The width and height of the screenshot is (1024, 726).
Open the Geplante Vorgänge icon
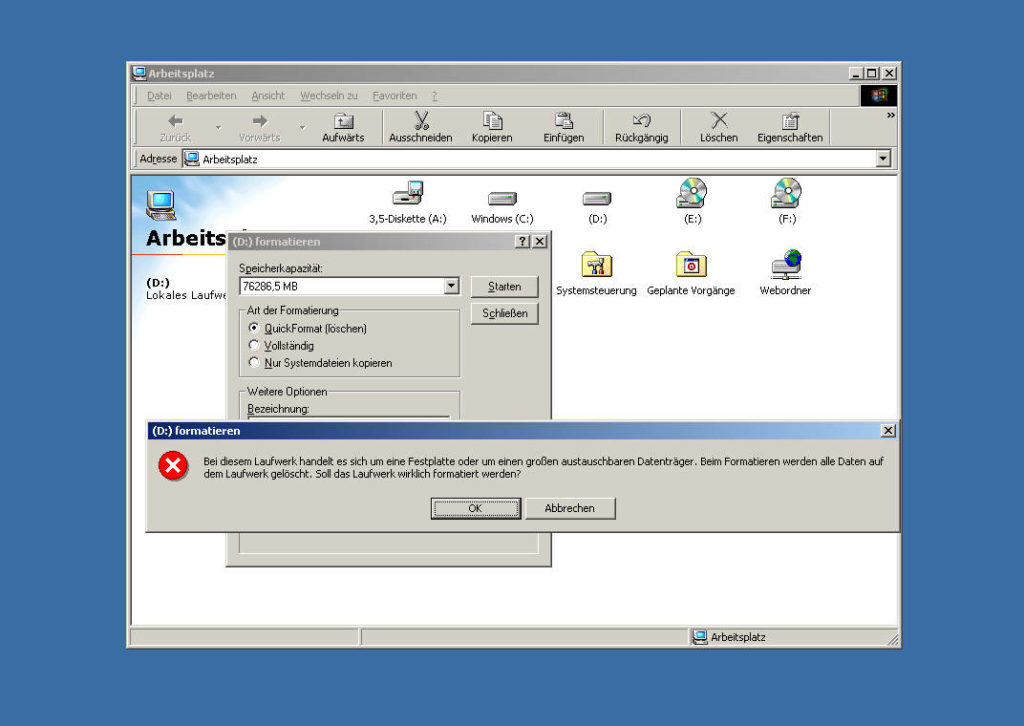(x=691, y=265)
